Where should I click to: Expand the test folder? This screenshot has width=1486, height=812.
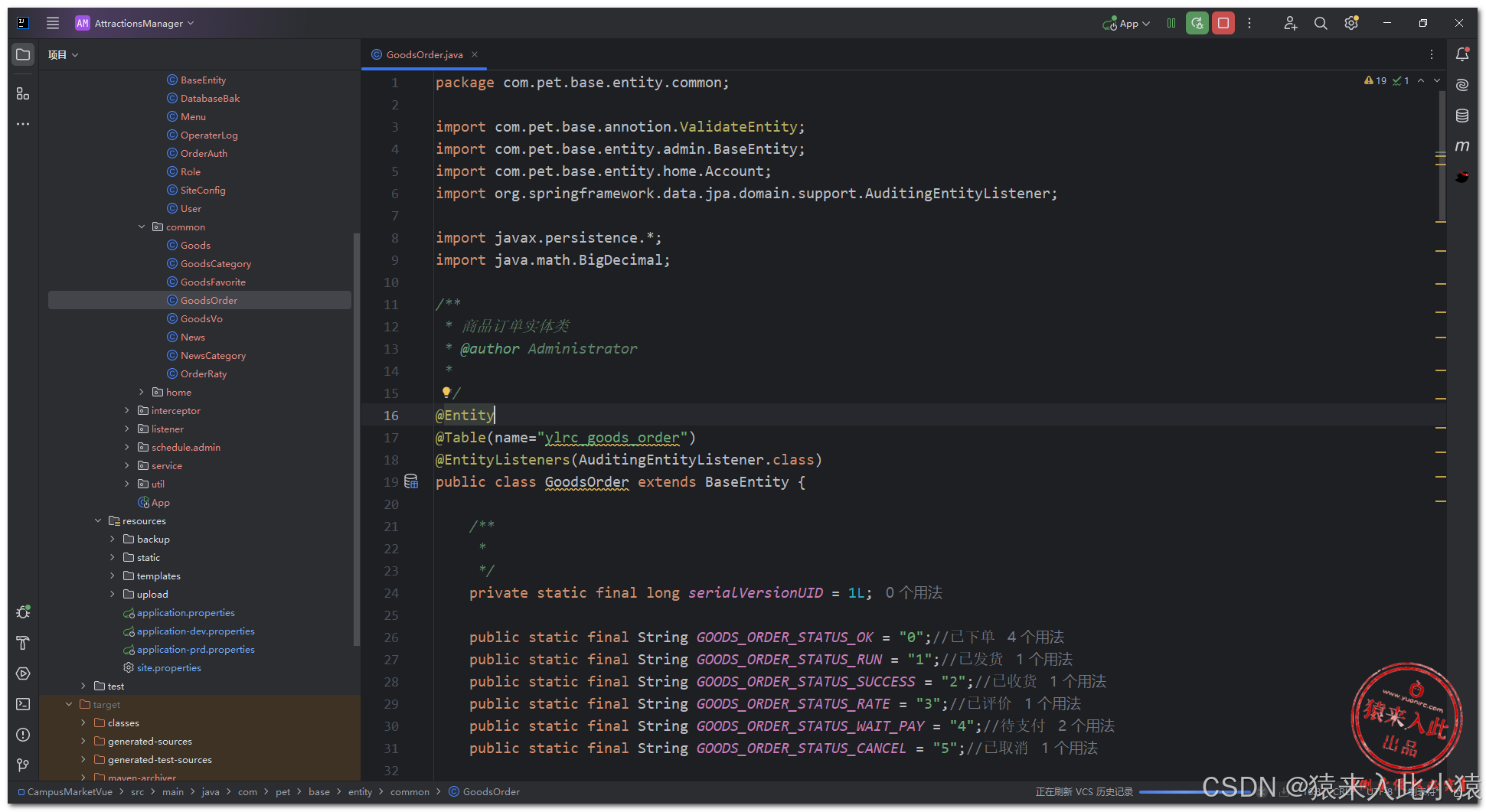tap(83, 686)
